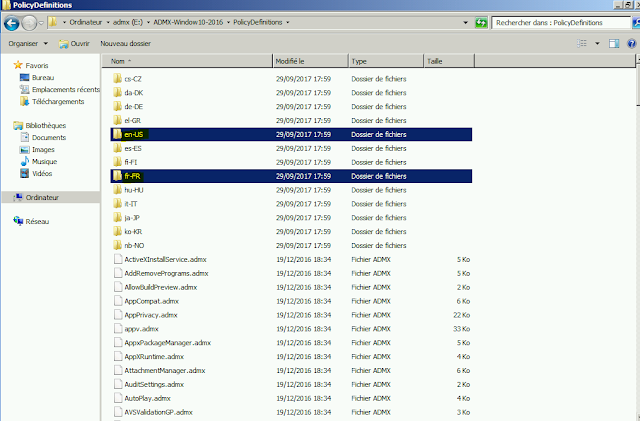Select the AddRemovePrograms.admx file icon

[118, 273]
